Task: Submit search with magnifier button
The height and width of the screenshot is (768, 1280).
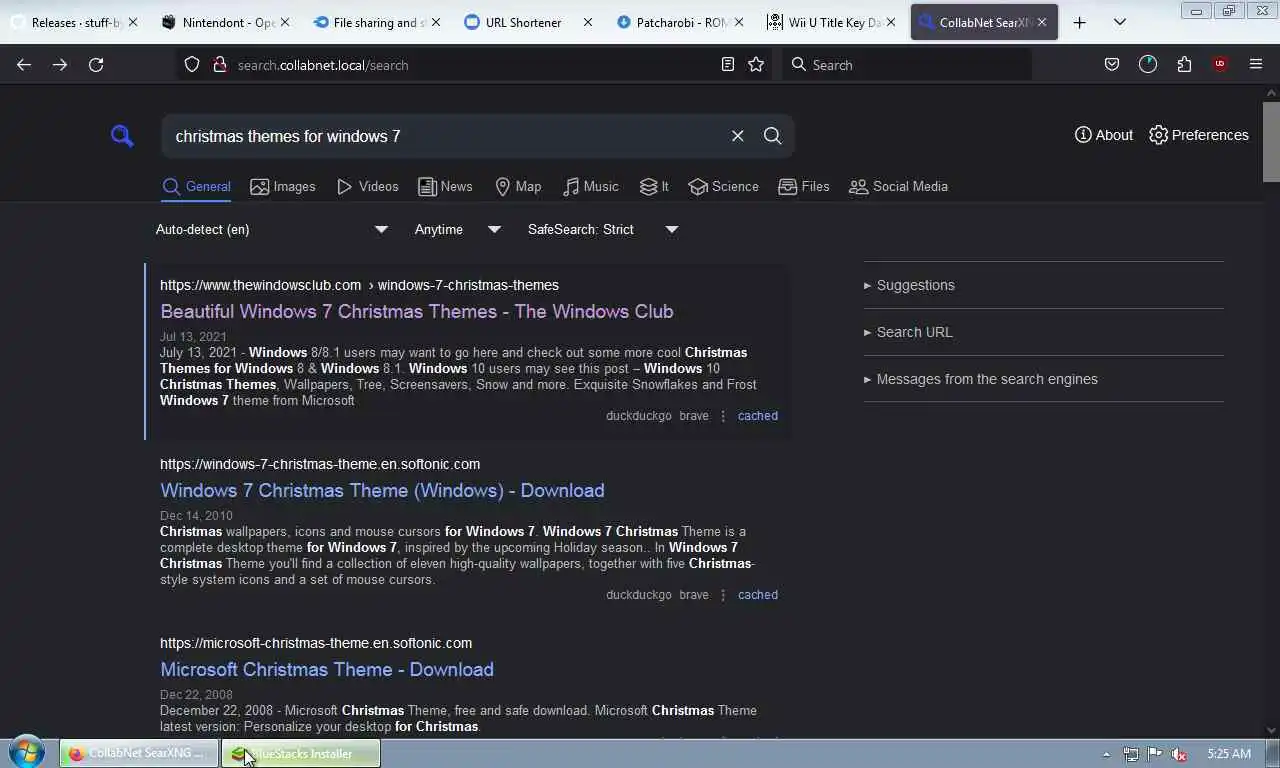Action: 772,136
